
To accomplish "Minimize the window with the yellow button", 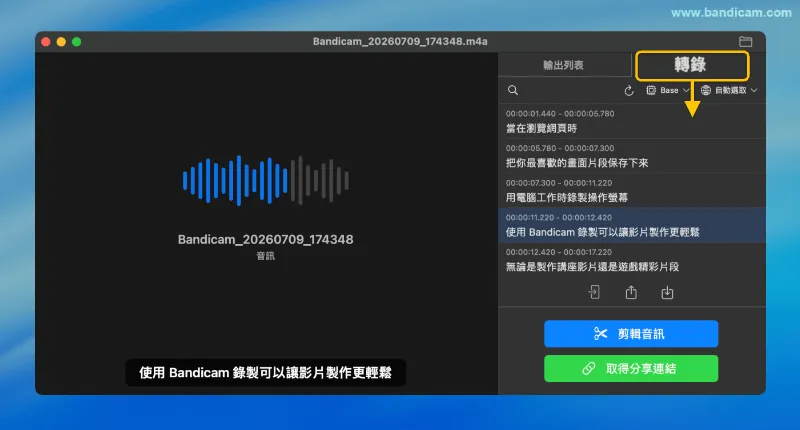I will tap(61, 42).
